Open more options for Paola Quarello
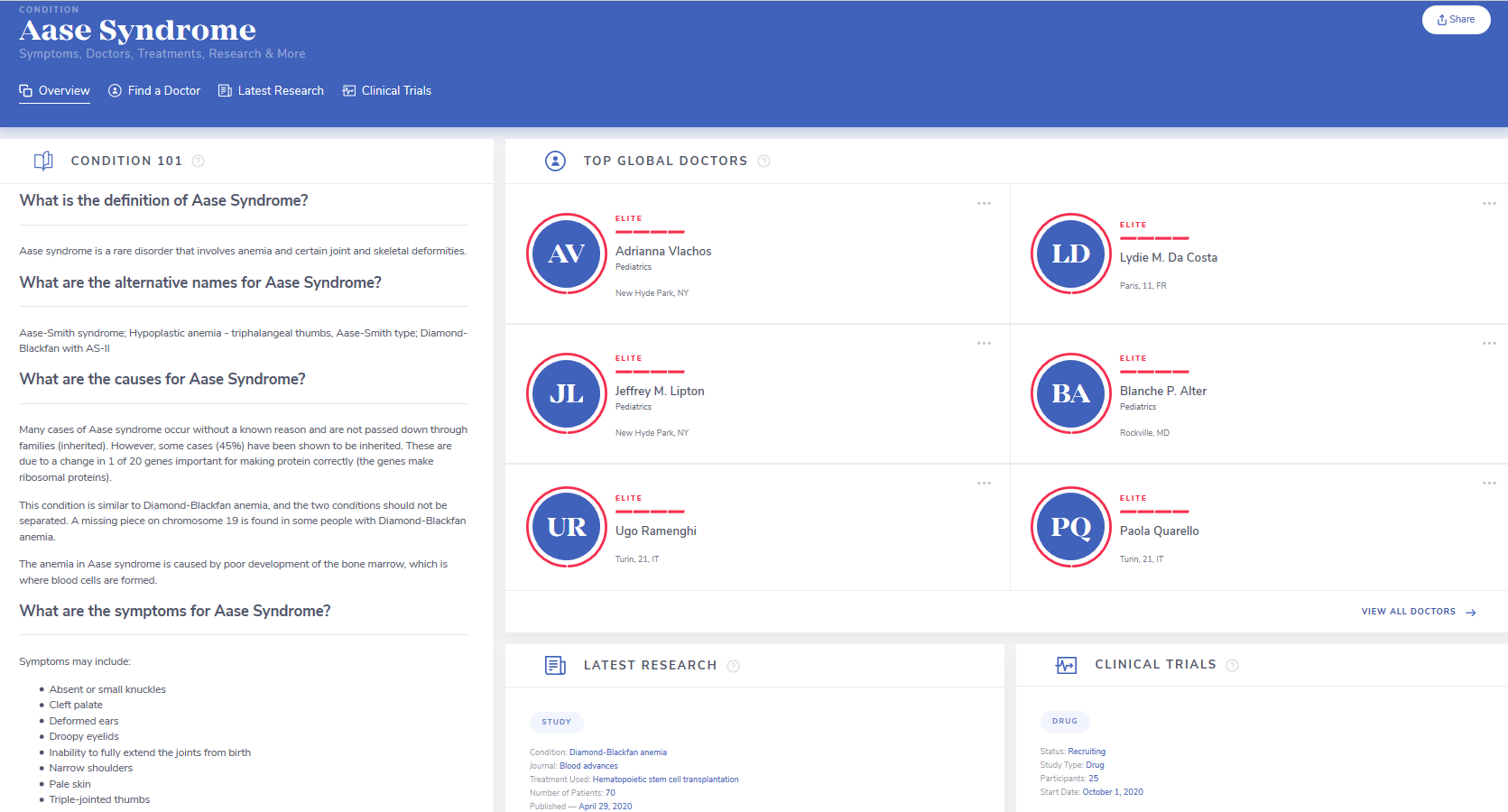 tap(1488, 484)
